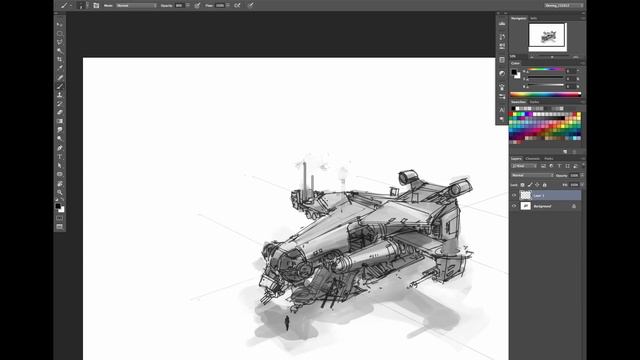This screenshot has width=640, height=360.
Task: Enable airbrush-style build-up effects
Action: 237,6
